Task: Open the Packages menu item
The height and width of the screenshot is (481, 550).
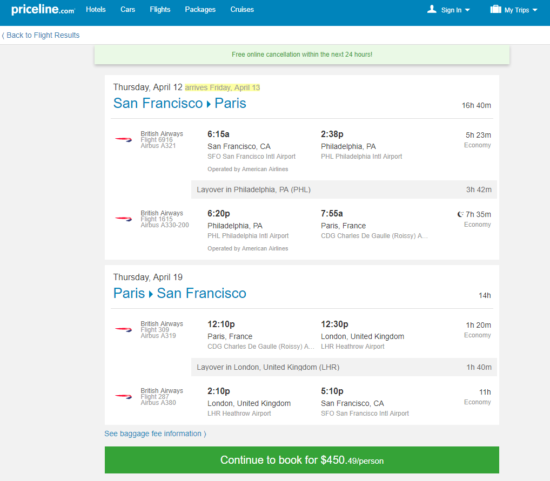Action: [x=200, y=9]
